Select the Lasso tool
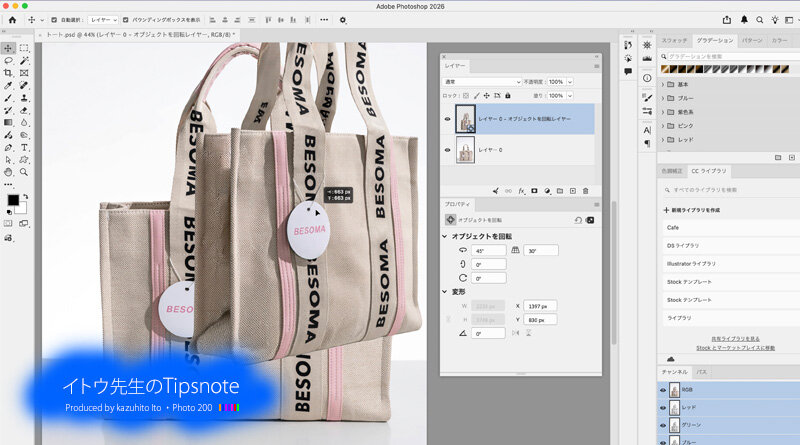800x445 pixels. pyautogui.click(x=8, y=60)
